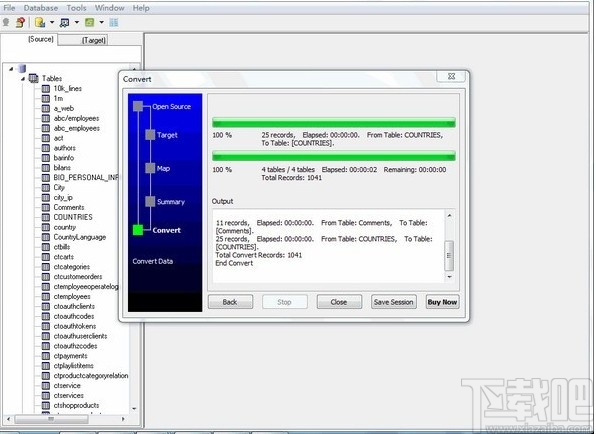Close the Convert dialog with X button
596x434 pixels.
point(451,76)
